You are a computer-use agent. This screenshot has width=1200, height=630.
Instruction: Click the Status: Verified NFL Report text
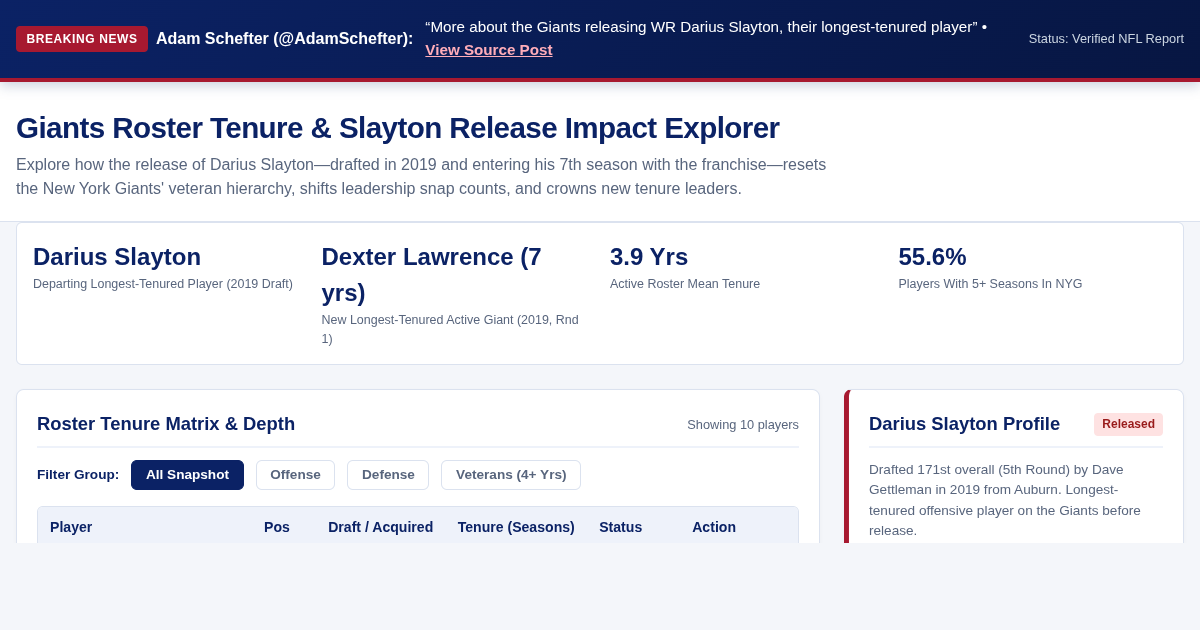[x=1106, y=39]
